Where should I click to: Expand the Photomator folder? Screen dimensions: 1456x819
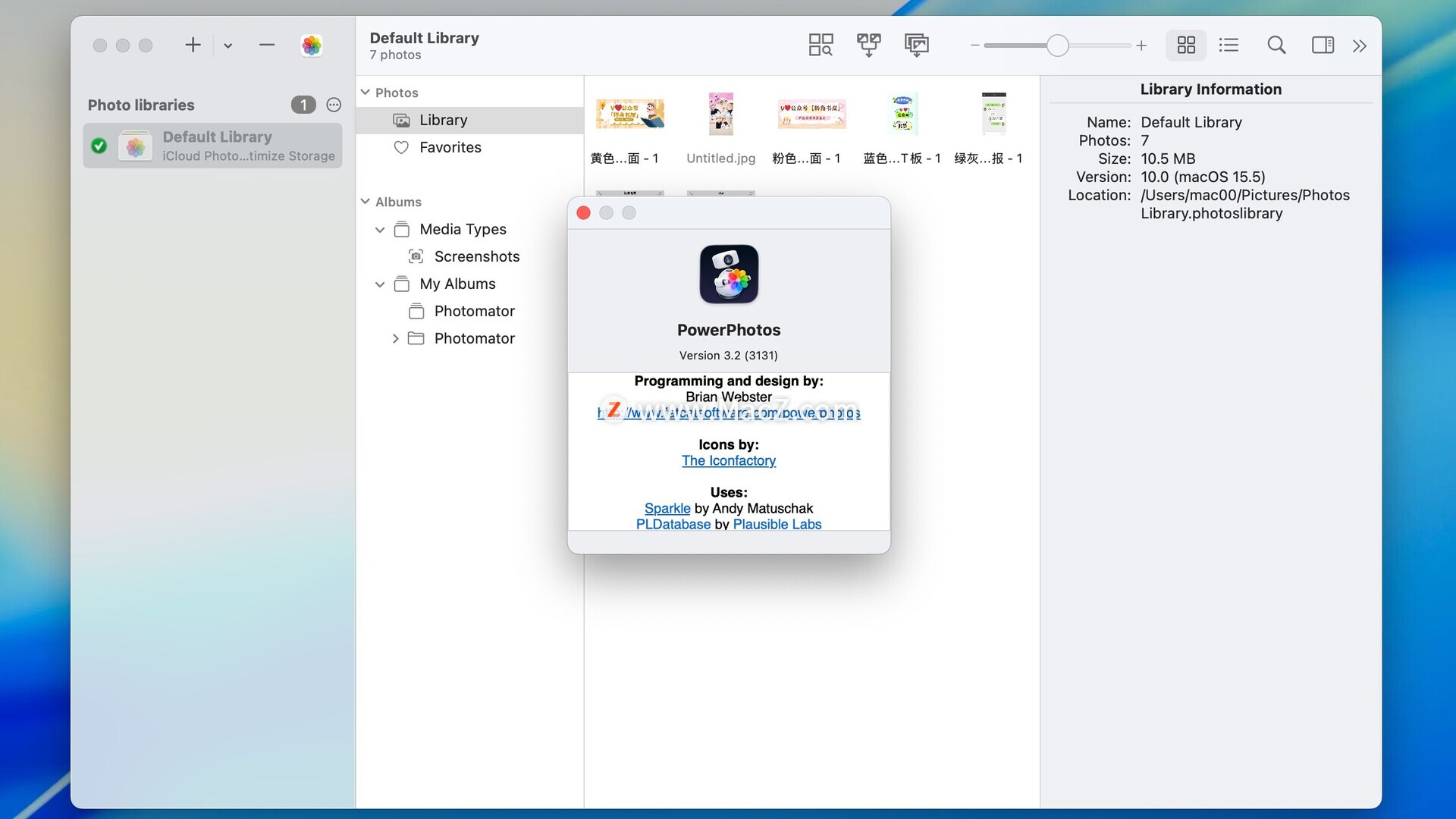[395, 339]
